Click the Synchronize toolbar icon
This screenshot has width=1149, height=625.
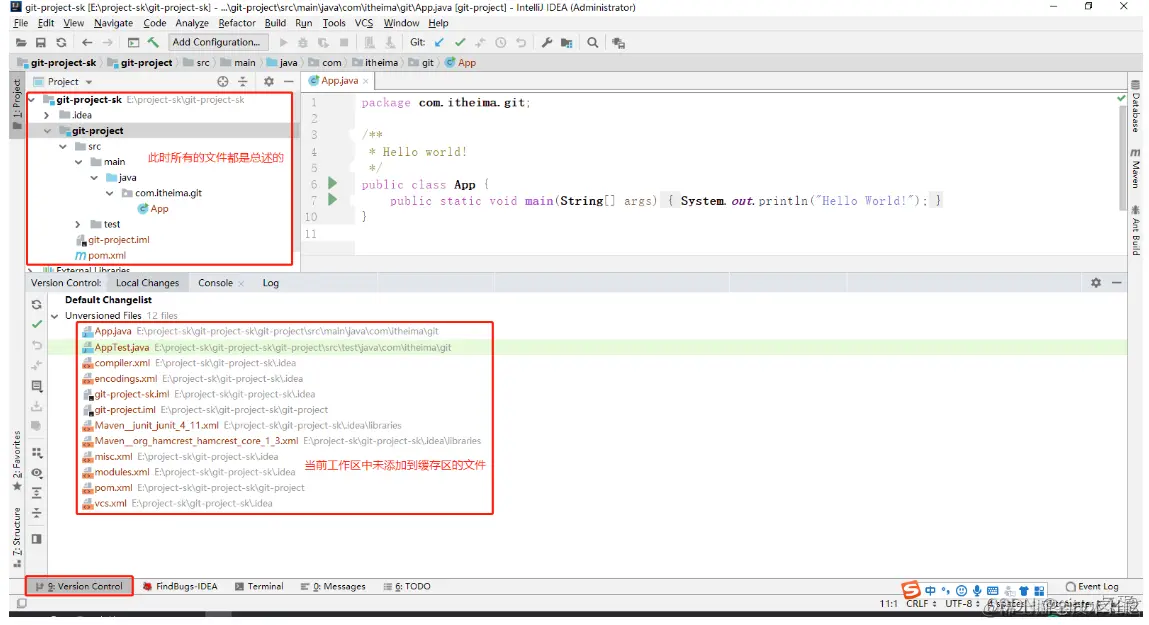tap(62, 42)
